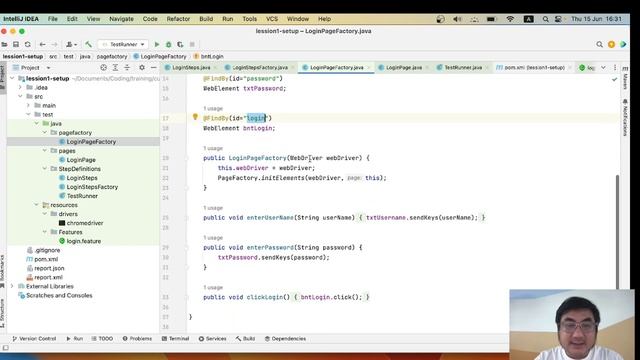This screenshot has width=640, height=360.
Task: Navigate back with the left arrow
Action: (x=42, y=44)
